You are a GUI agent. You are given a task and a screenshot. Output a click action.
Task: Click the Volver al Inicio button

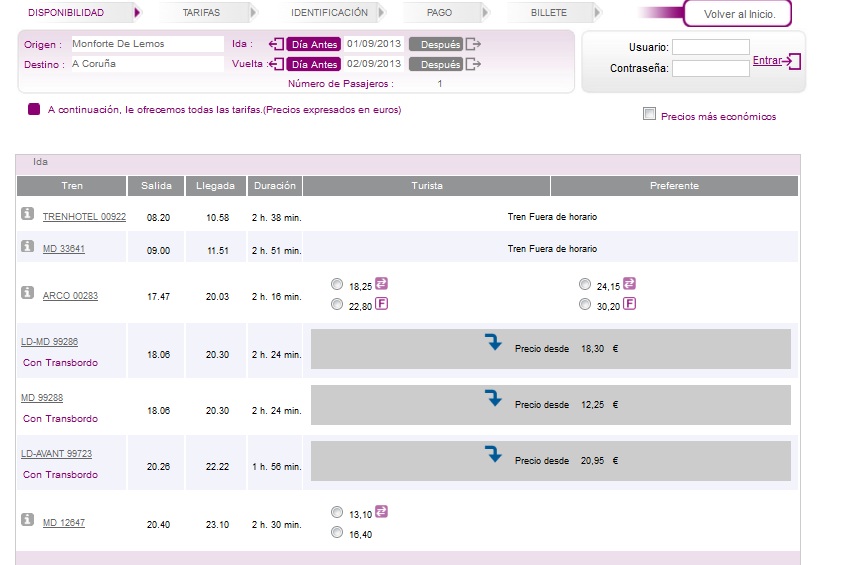pos(739,14)
